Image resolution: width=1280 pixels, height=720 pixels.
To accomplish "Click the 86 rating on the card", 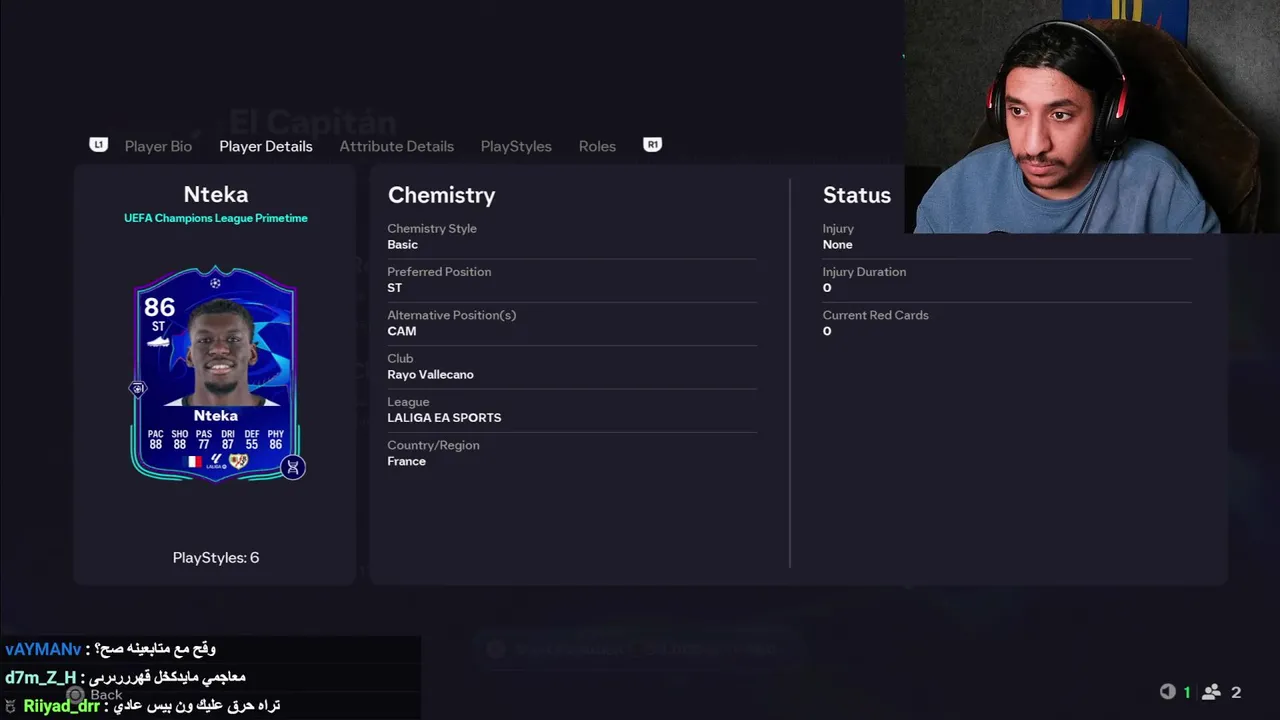I will click(x=159, y=307).
